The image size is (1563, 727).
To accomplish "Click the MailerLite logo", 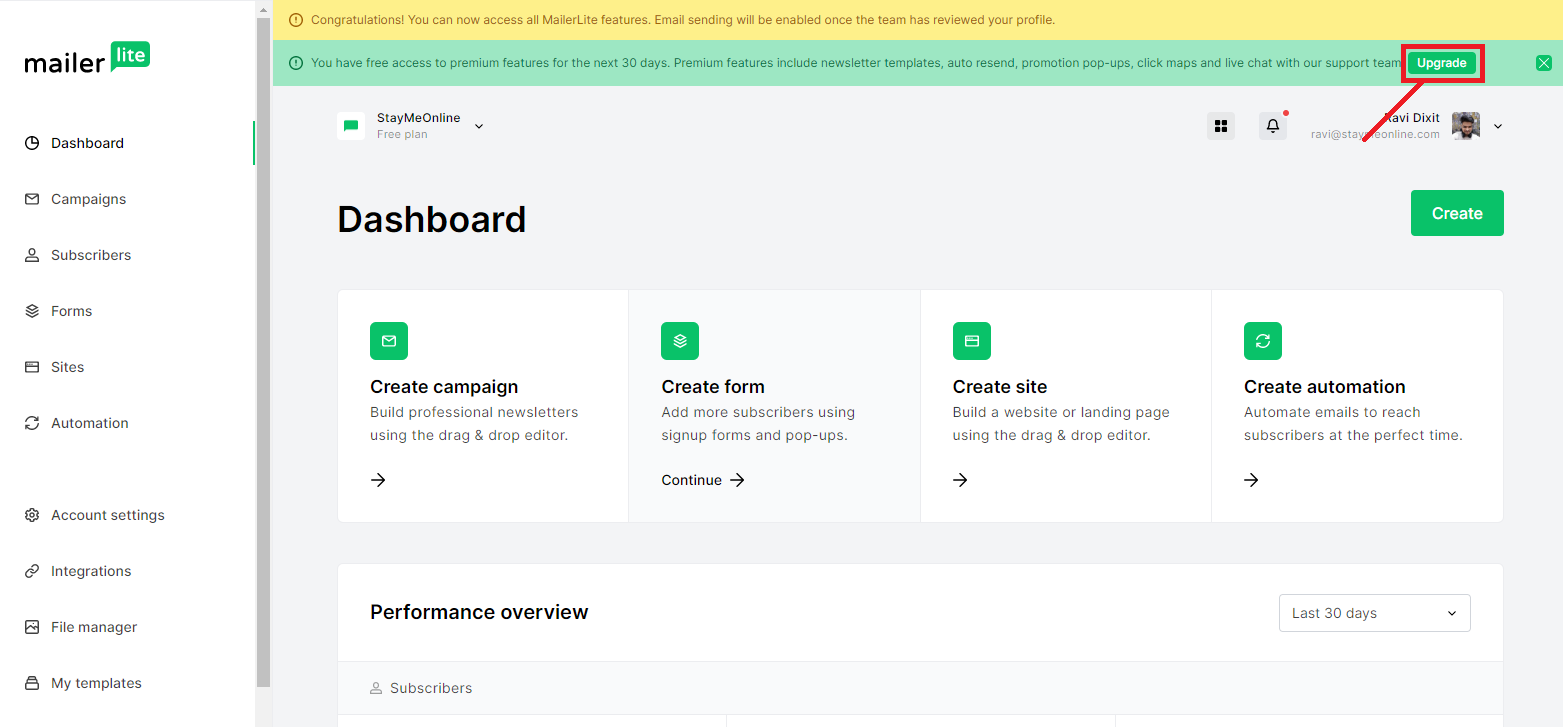I will tap(87, 59).
